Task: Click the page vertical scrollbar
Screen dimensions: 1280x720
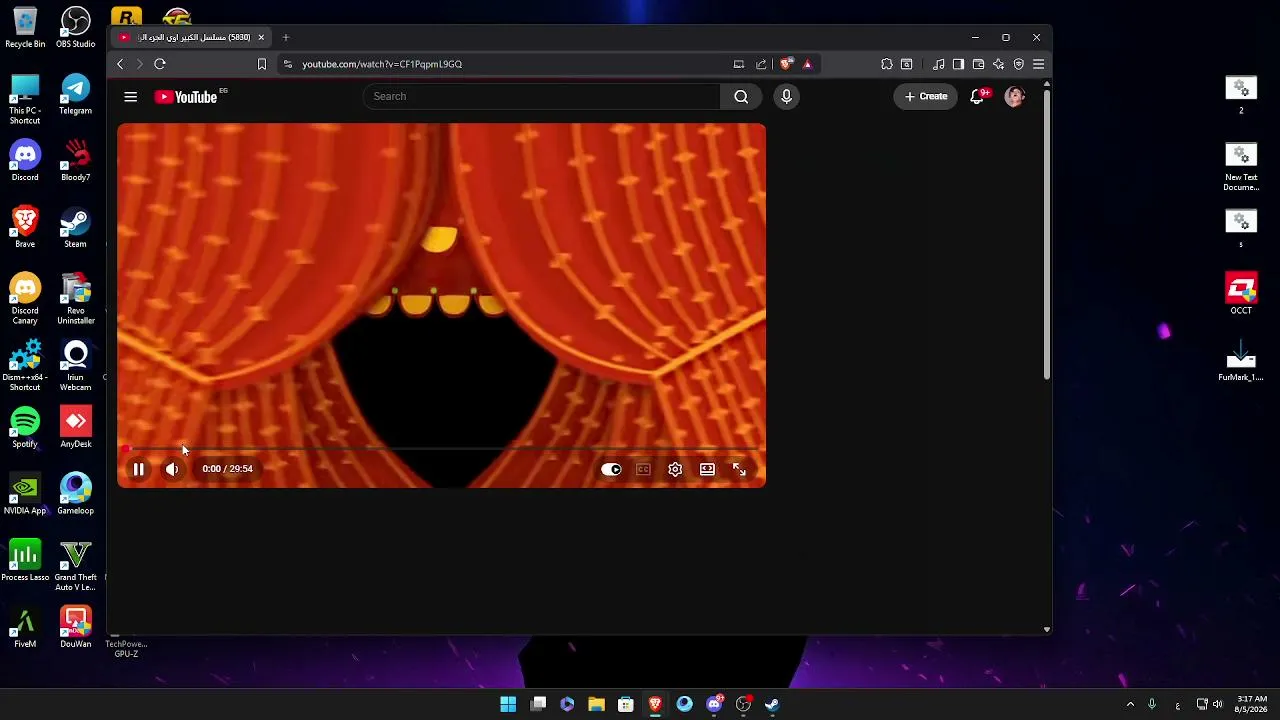Action: click(1047, 236)
